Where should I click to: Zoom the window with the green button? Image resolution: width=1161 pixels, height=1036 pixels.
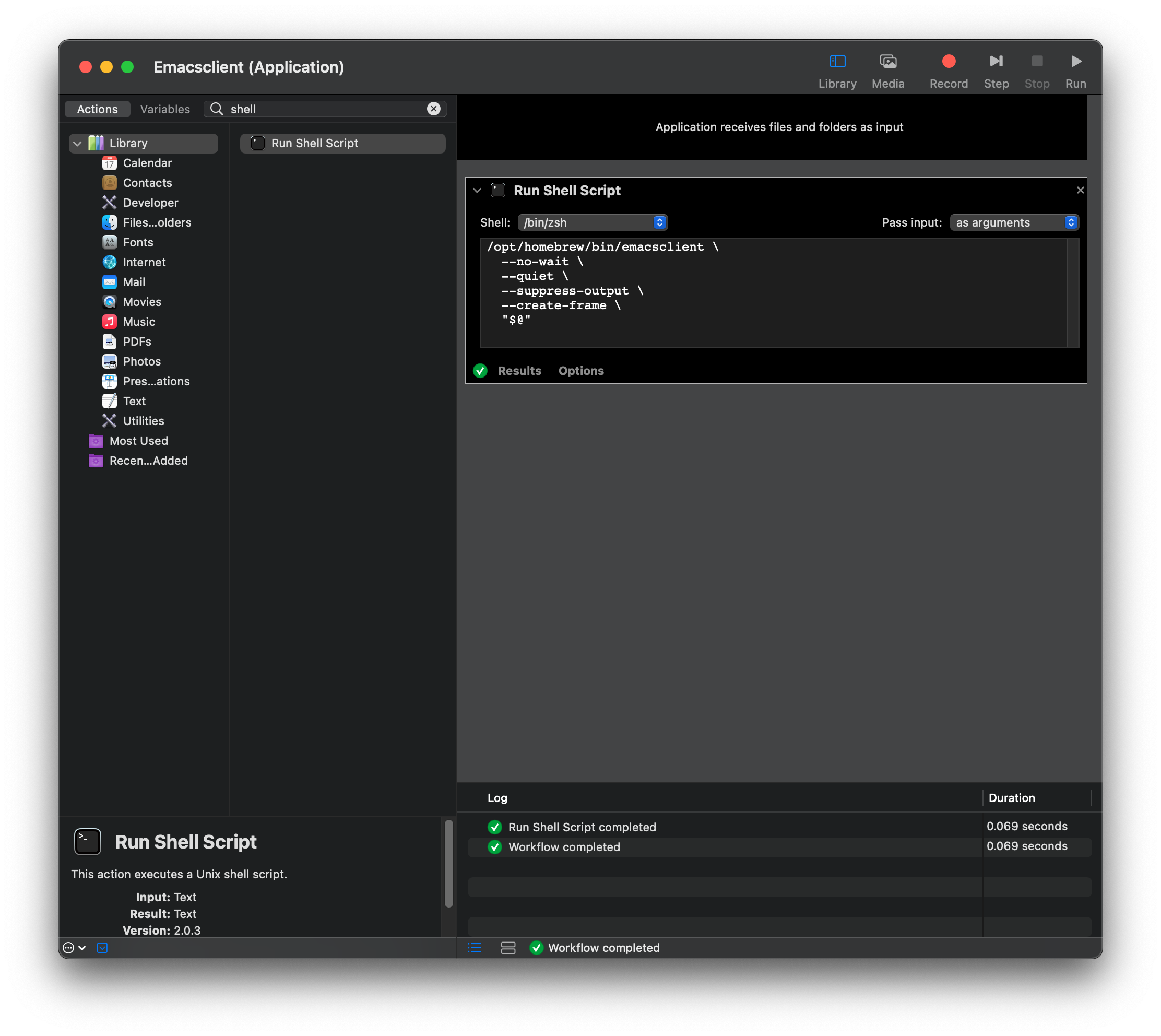point(127,67)
